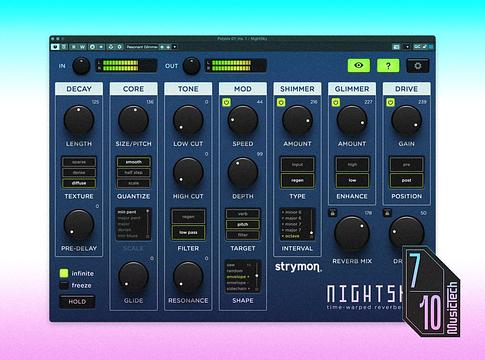Click the HOLD button
Screen dimensions: 485x360
click(77, 302)
